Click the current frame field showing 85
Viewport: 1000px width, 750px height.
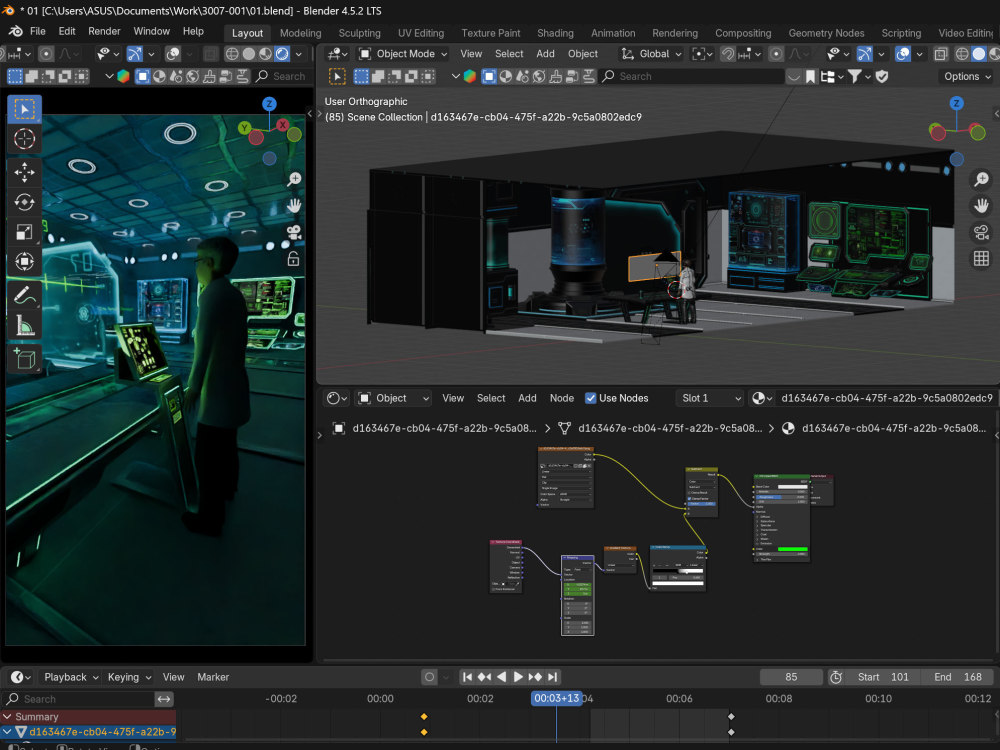coord(791,677)
